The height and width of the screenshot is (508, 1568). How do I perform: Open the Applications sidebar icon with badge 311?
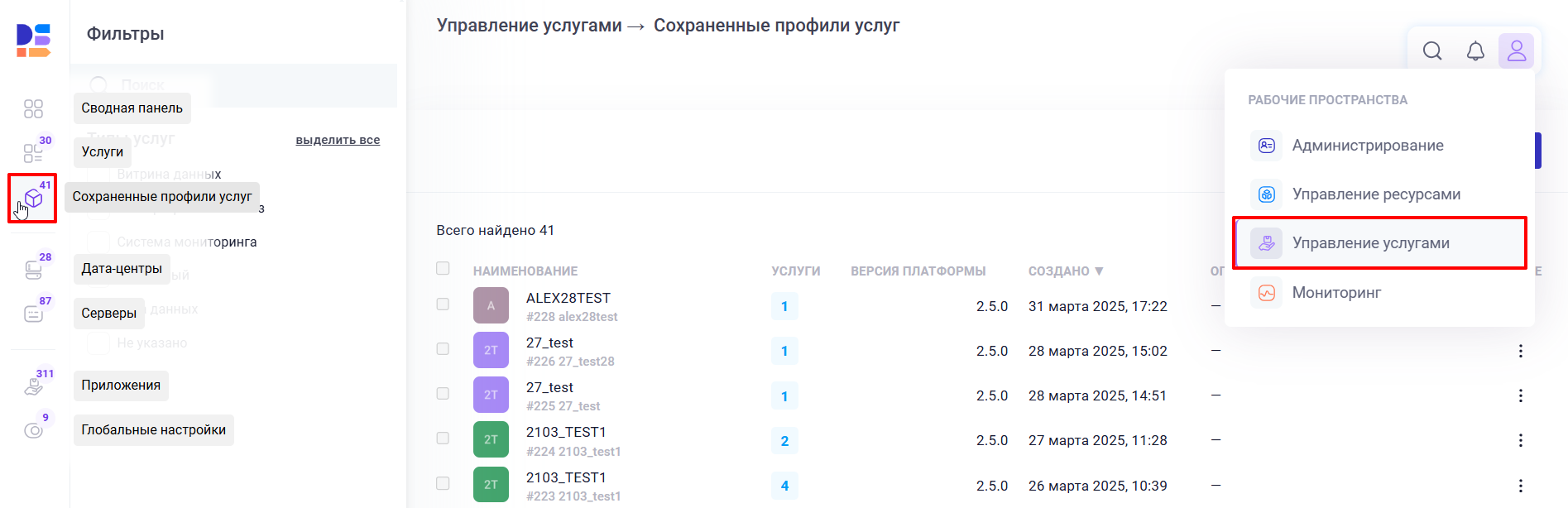(x=33, y=386)
